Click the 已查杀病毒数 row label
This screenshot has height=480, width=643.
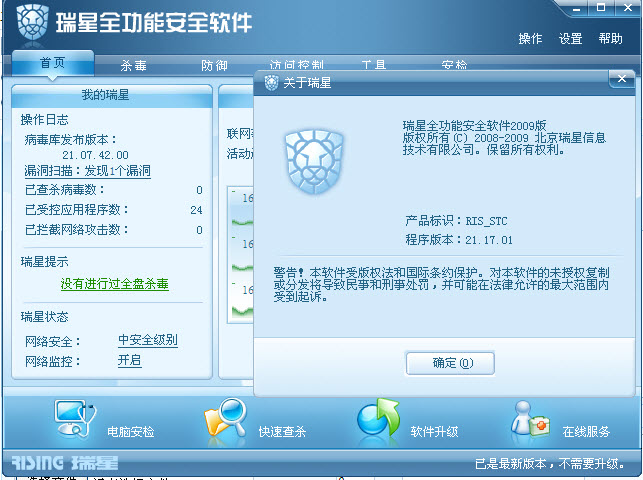click(x=65, y=190)
